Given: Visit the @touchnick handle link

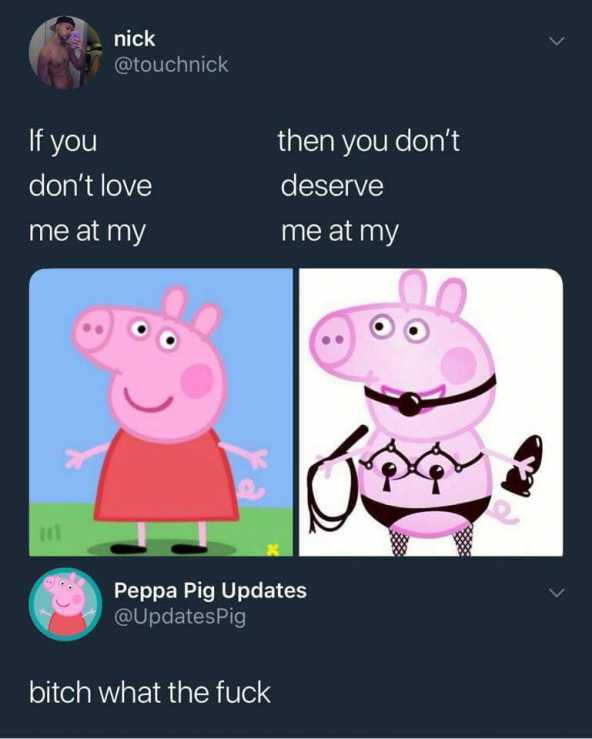Looking at the screenshot, I should tap(172, 65).
